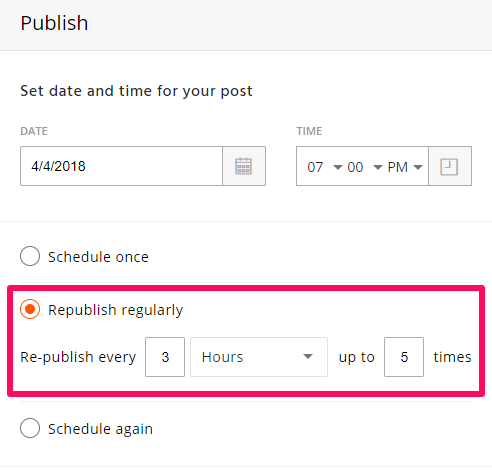This screenshot has height=470, width=492.
Task: Expand the hour dropdown showing 07
Action: (325, 167)
